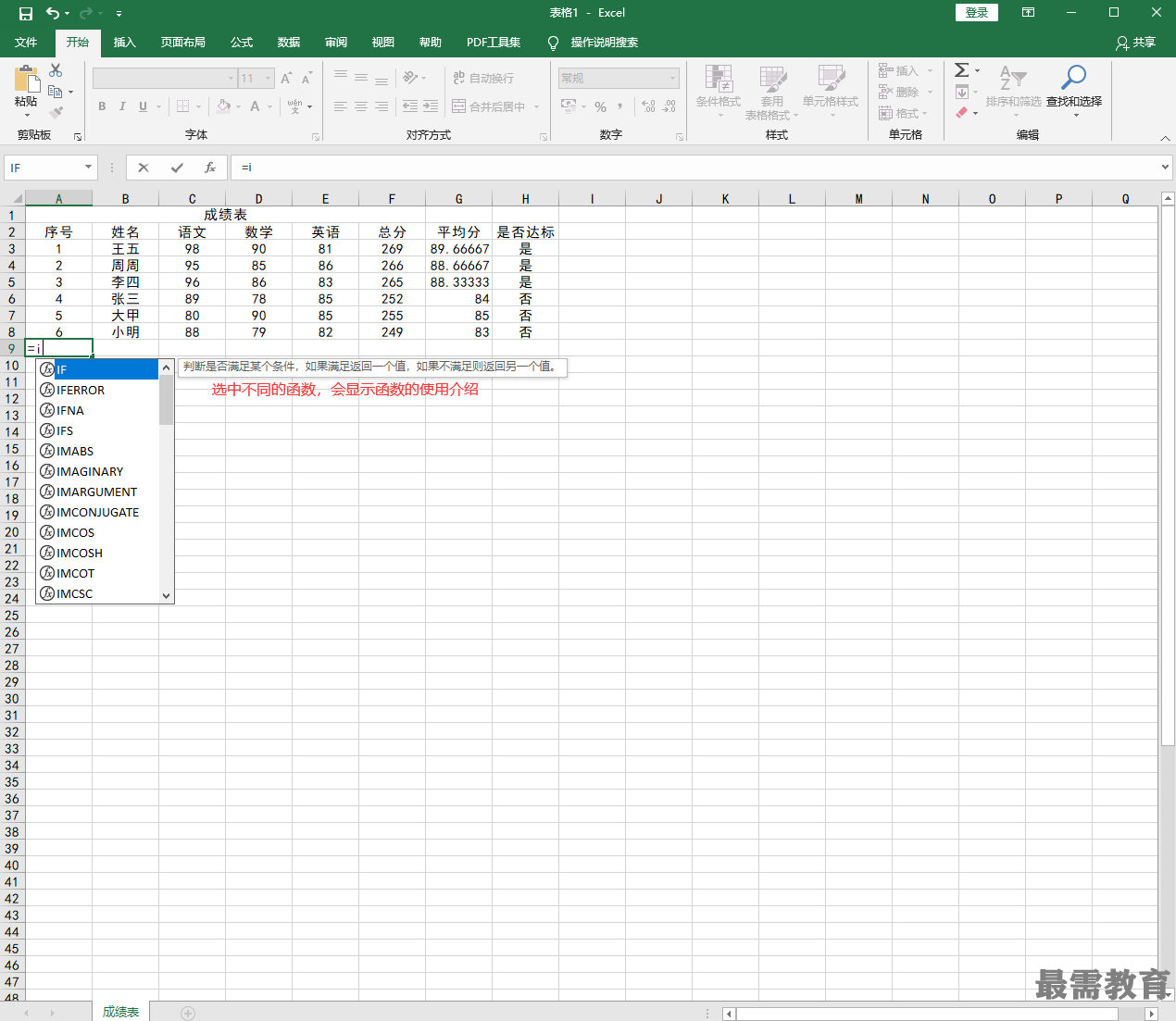
Task: Toggle align left
Action: (x=340, y=106)
